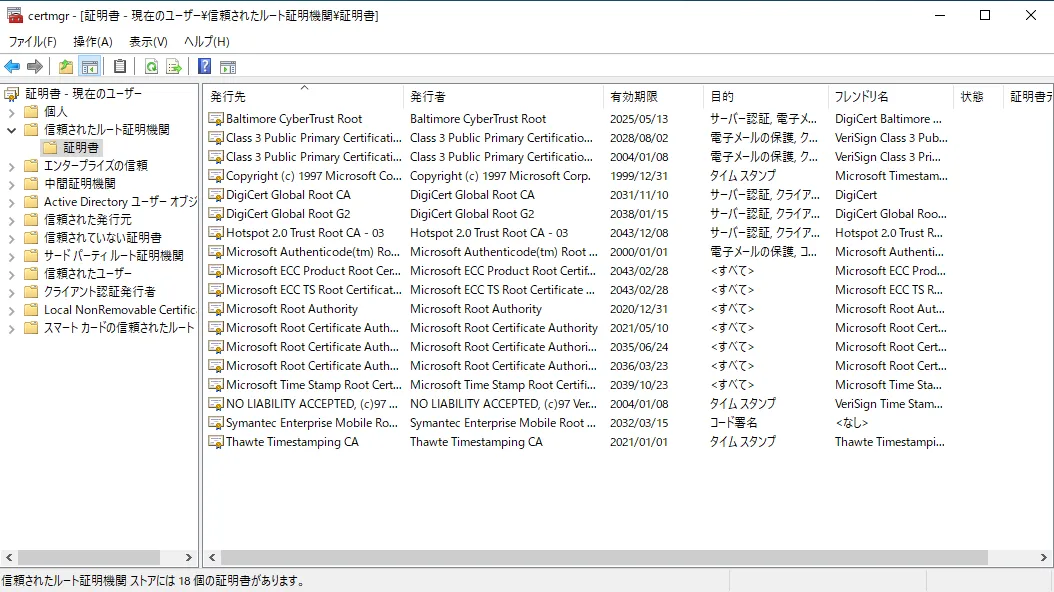
Task: Click the folder icon next to 中間証明機関
Action: [31, 183]
